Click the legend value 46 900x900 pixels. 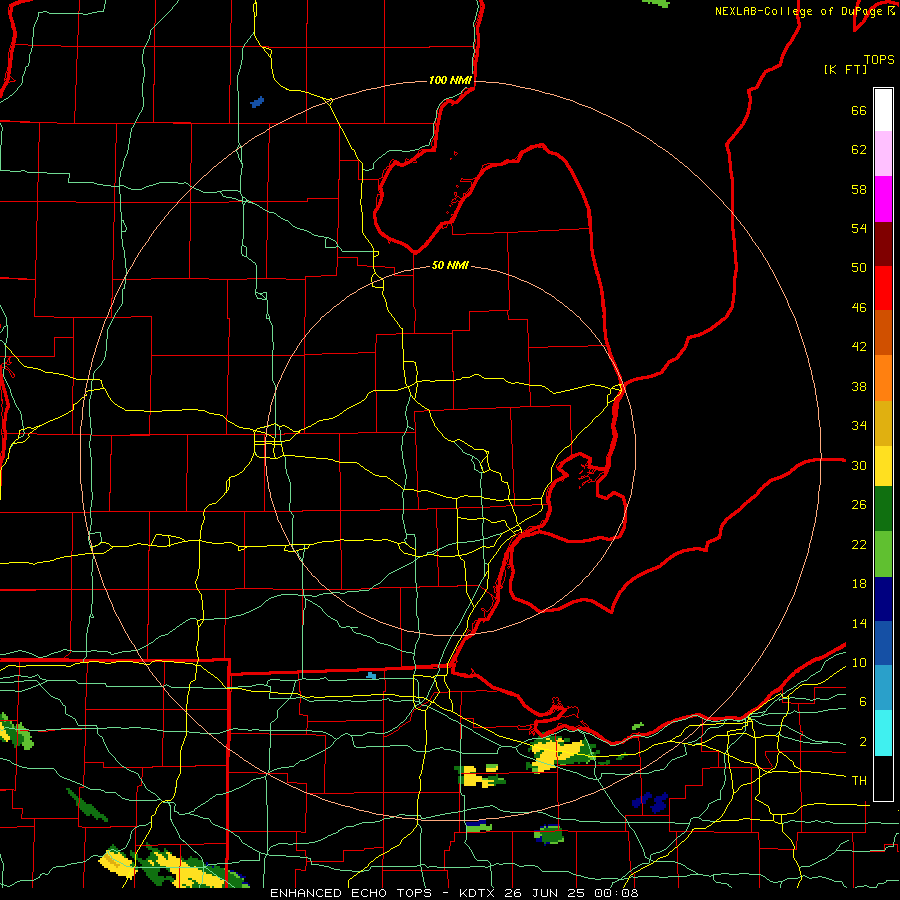(859, 308)
